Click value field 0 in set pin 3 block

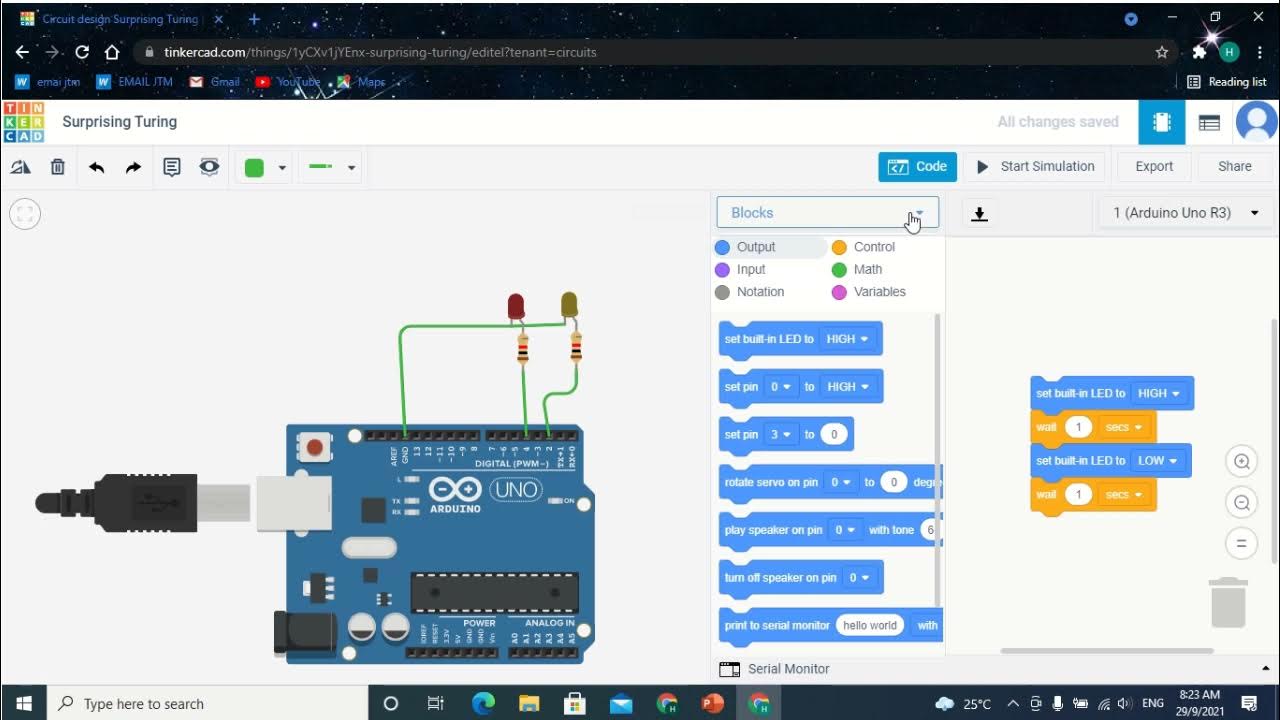click(x=834, y=434)
